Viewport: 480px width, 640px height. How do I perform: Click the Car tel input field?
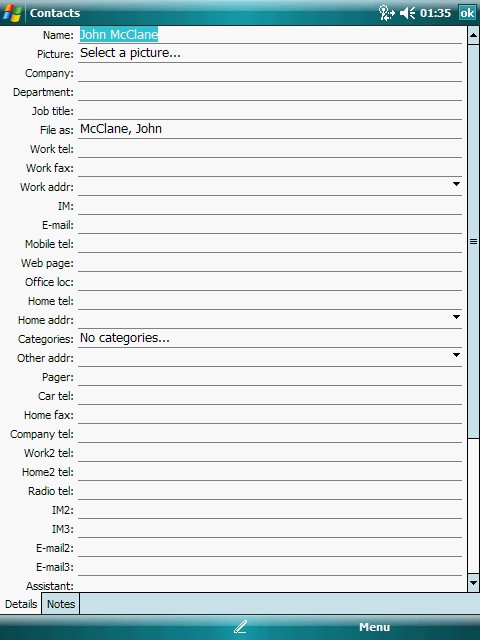pos(270,396)
